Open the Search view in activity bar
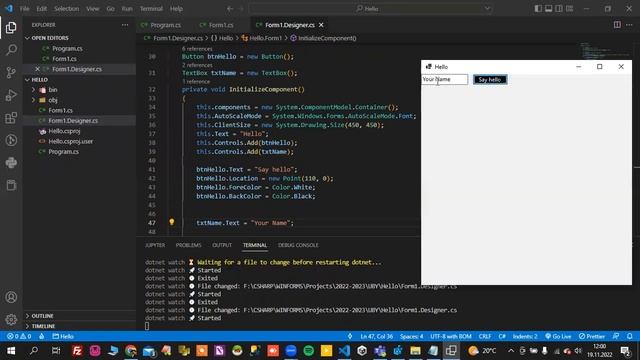 [x=11, y=50]
